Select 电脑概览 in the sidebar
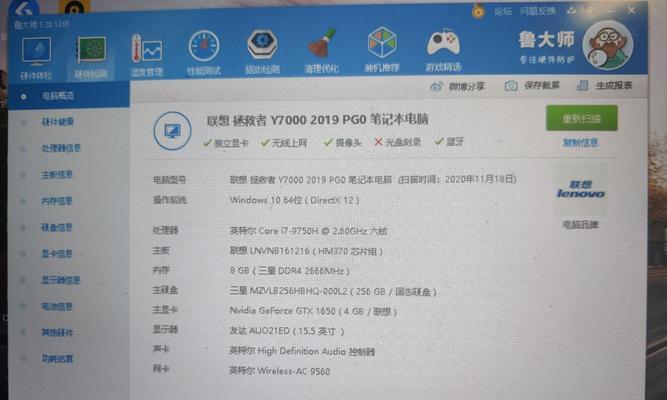This screenshot has width=667, height=400. coord(68,96)
